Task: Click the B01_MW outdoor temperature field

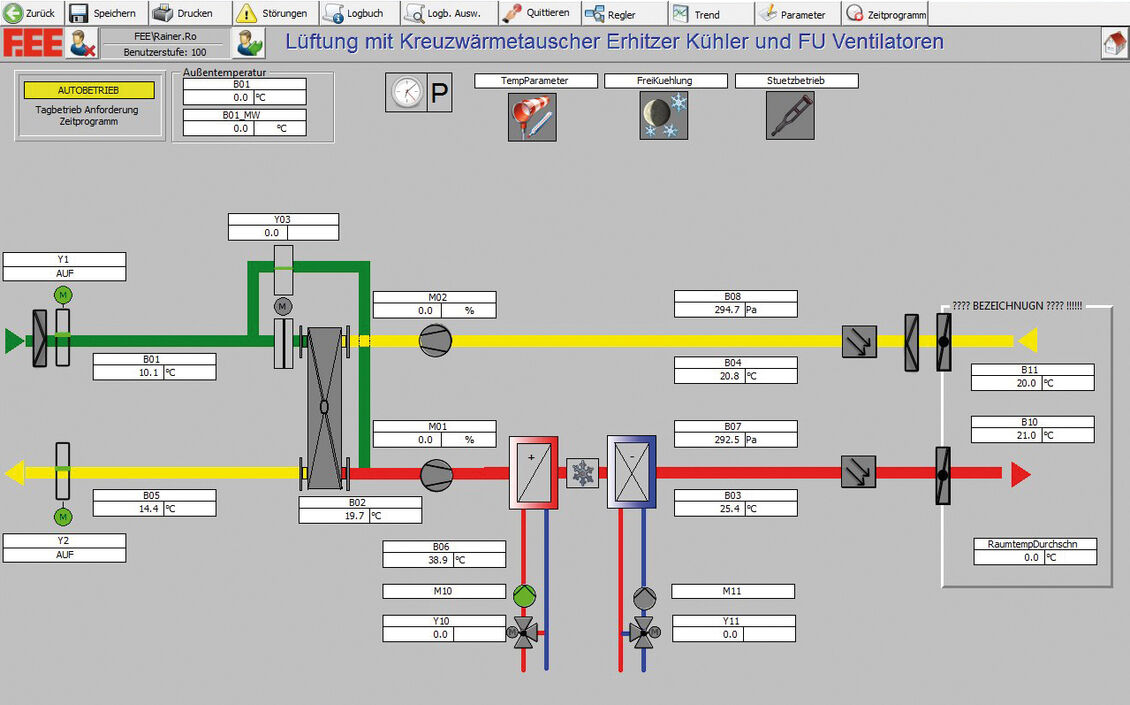Action: (x=244, y=128)
